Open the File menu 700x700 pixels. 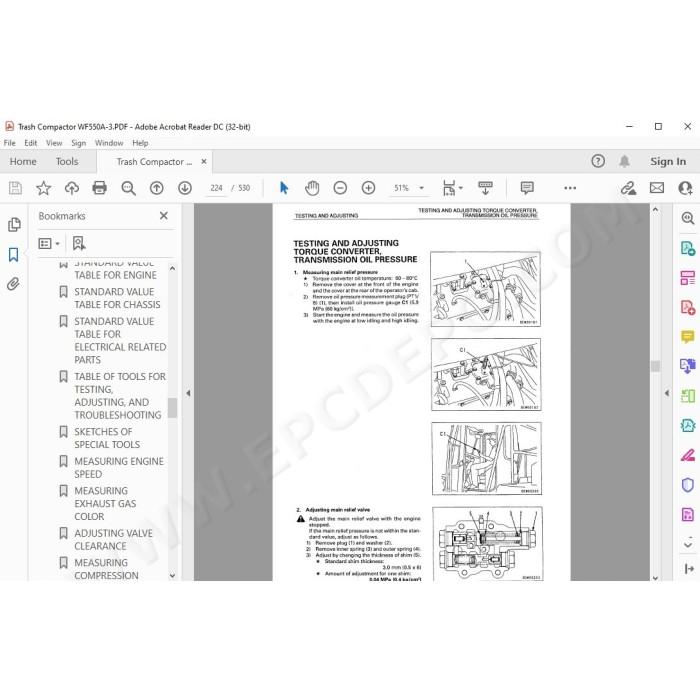[x=9, y=143]
